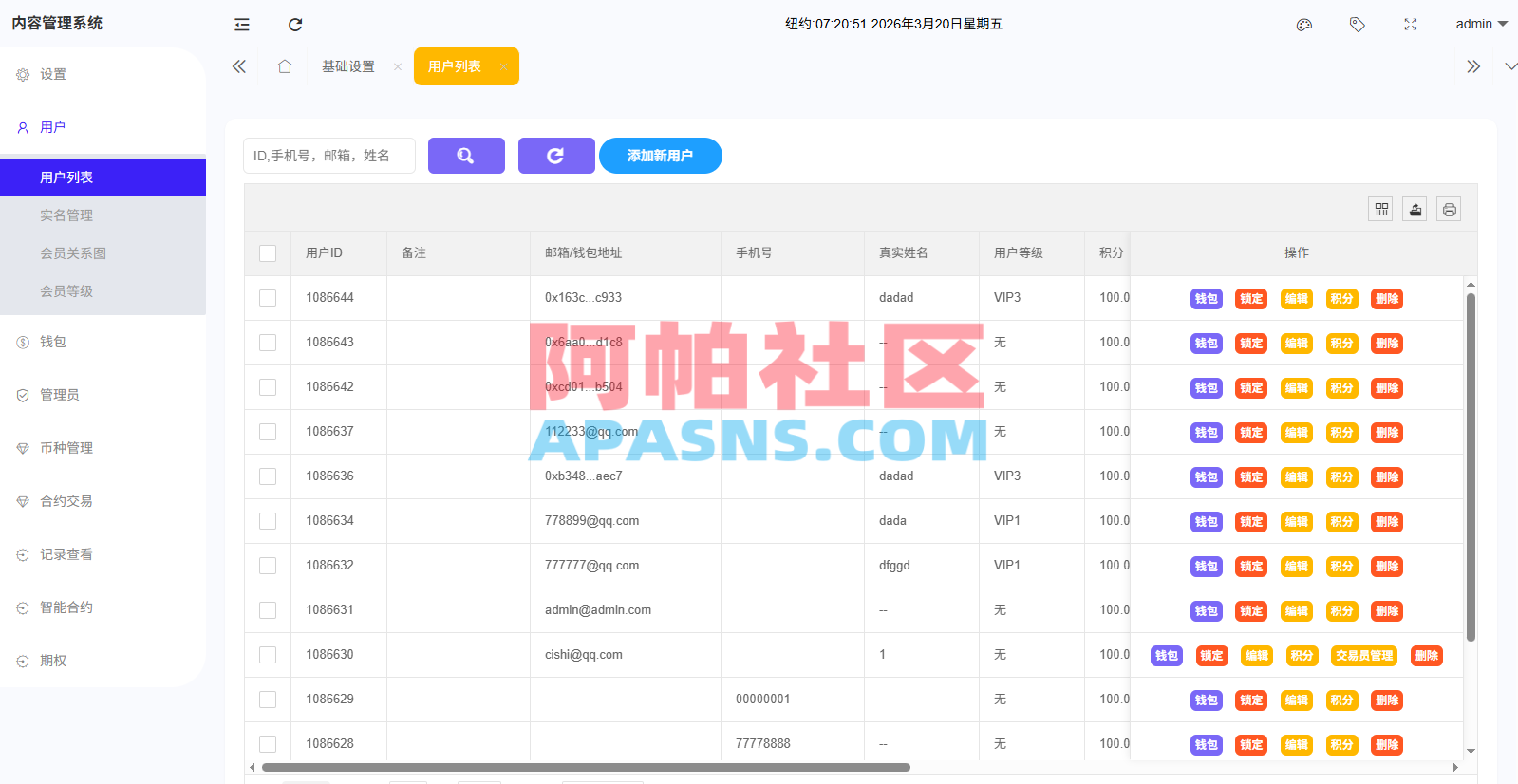Collapse the 用户 sidebar menu
Screen dimensions: 1518x784
click(103, 127)
